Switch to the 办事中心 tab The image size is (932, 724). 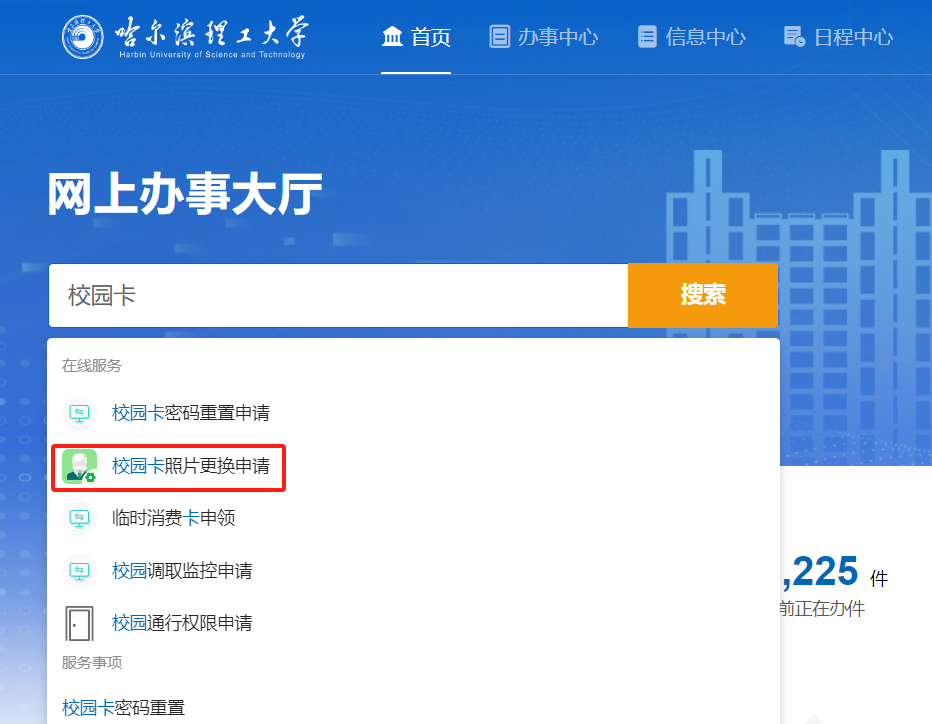[557, 37]
